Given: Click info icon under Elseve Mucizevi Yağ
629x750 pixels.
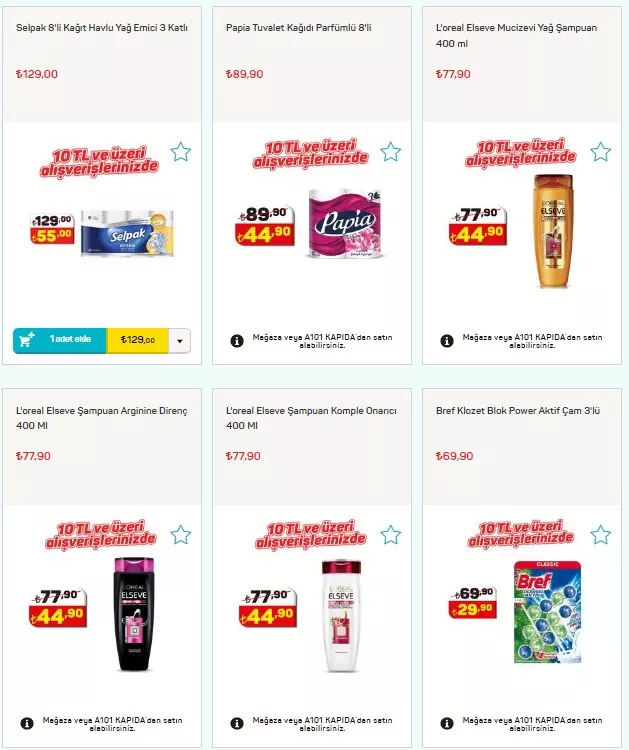Looking at the screenshot, I should [447, 341].
